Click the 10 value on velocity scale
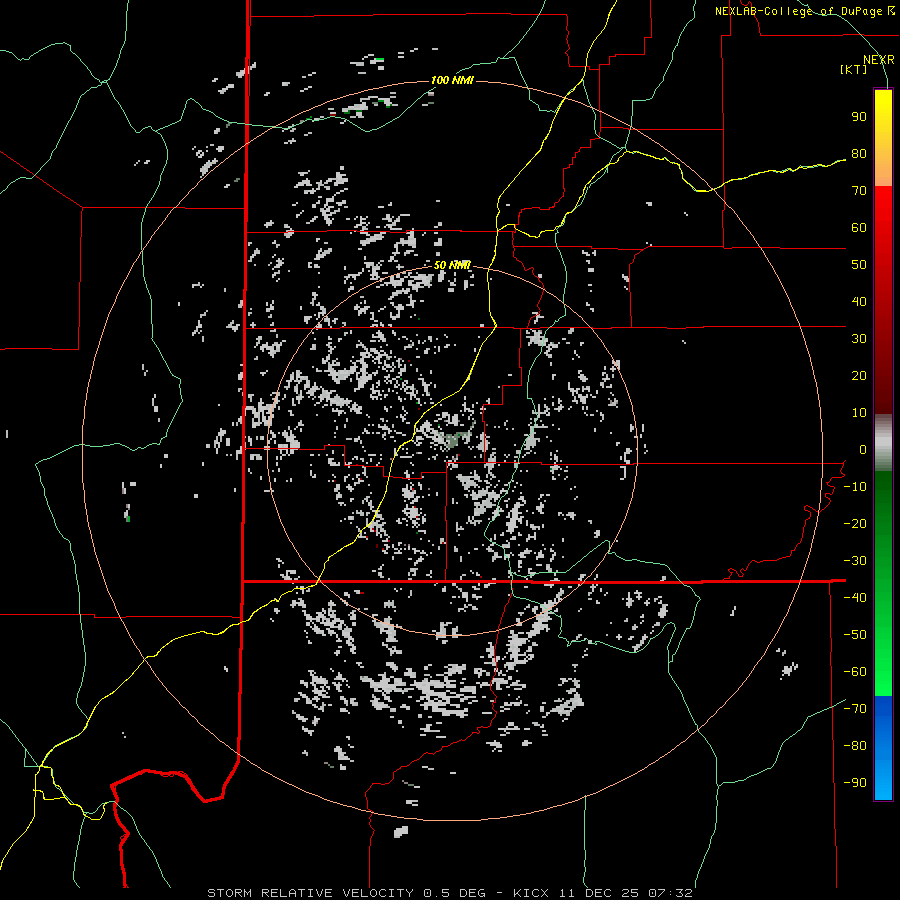Viewport: 900px width, 900px height. pos(859,413)
